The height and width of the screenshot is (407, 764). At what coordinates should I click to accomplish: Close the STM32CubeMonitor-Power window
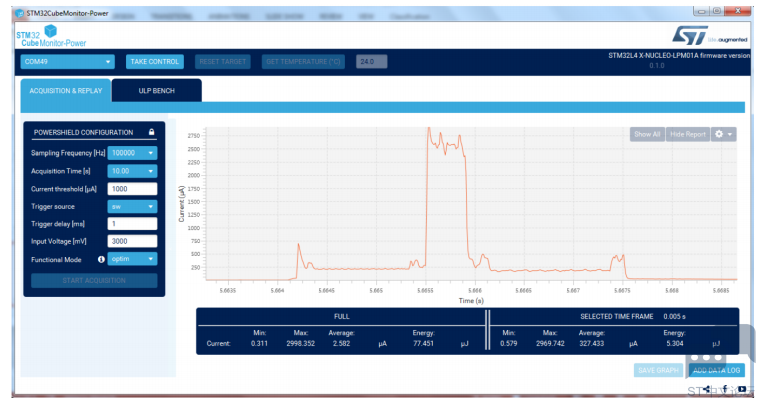click(738, 11)
